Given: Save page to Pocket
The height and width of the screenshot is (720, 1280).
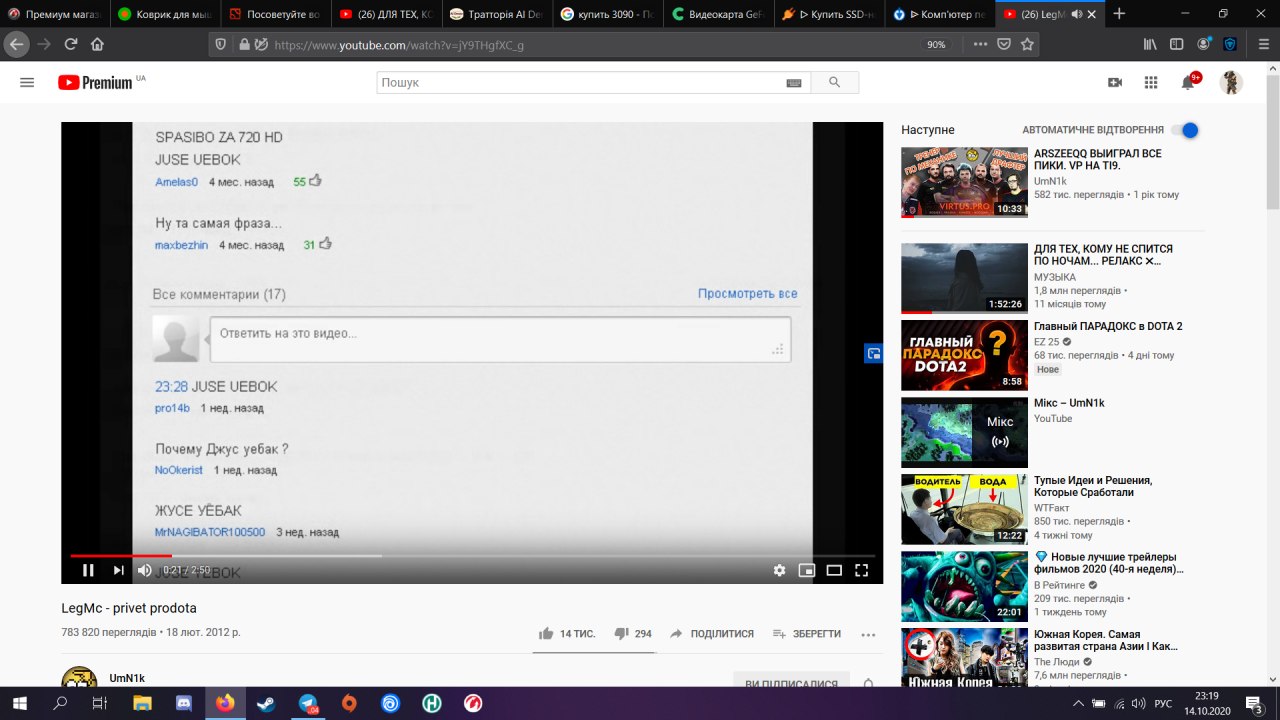Looking at the screenshot, I should [1004, 44].
